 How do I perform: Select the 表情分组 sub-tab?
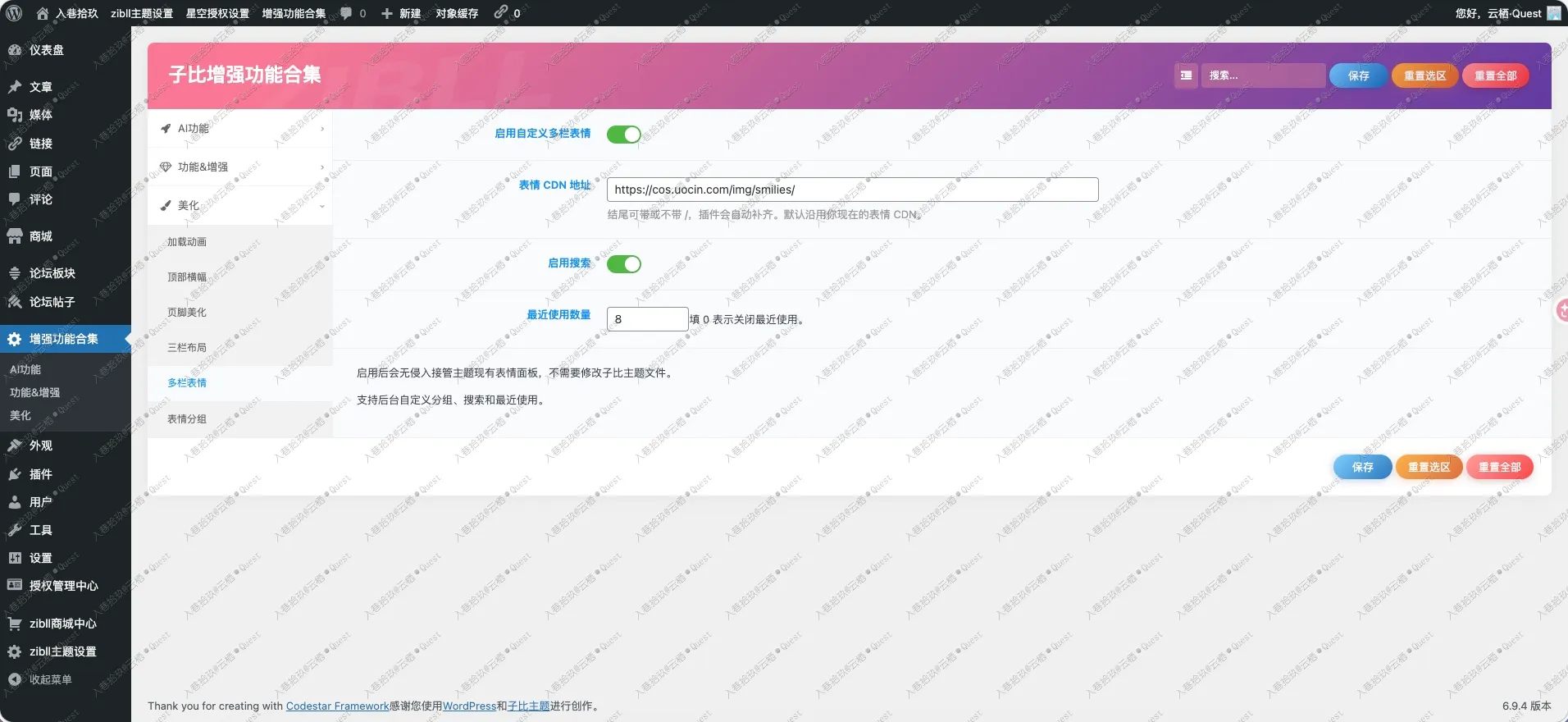239,419
